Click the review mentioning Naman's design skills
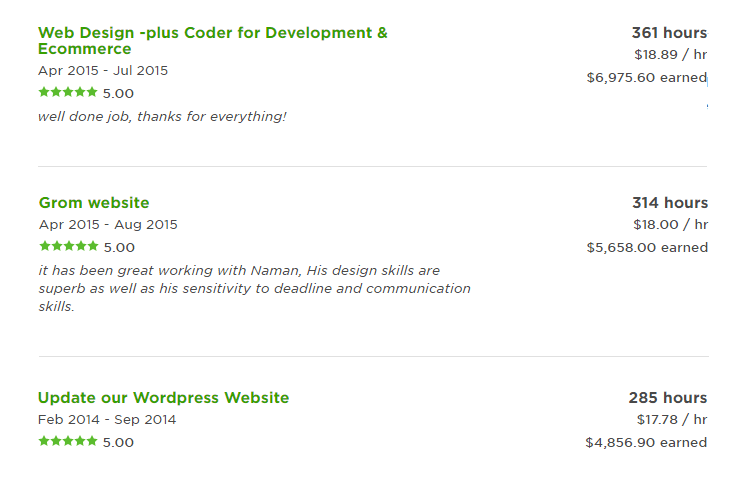This screenshot has height=495, width=749. (255, 289)
